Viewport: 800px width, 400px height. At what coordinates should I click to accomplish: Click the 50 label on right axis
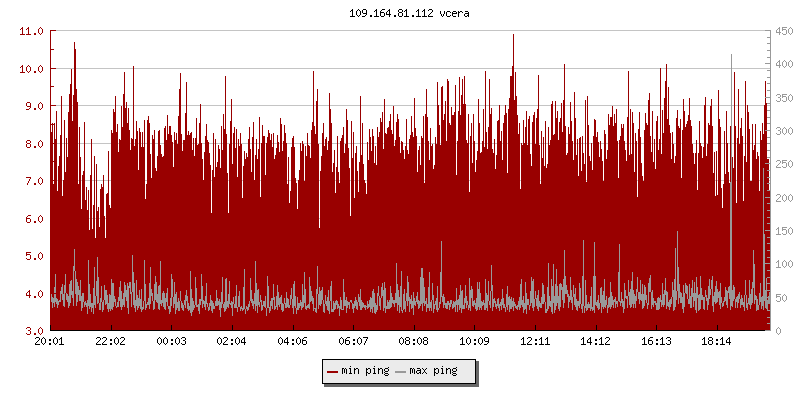point(780,298)
